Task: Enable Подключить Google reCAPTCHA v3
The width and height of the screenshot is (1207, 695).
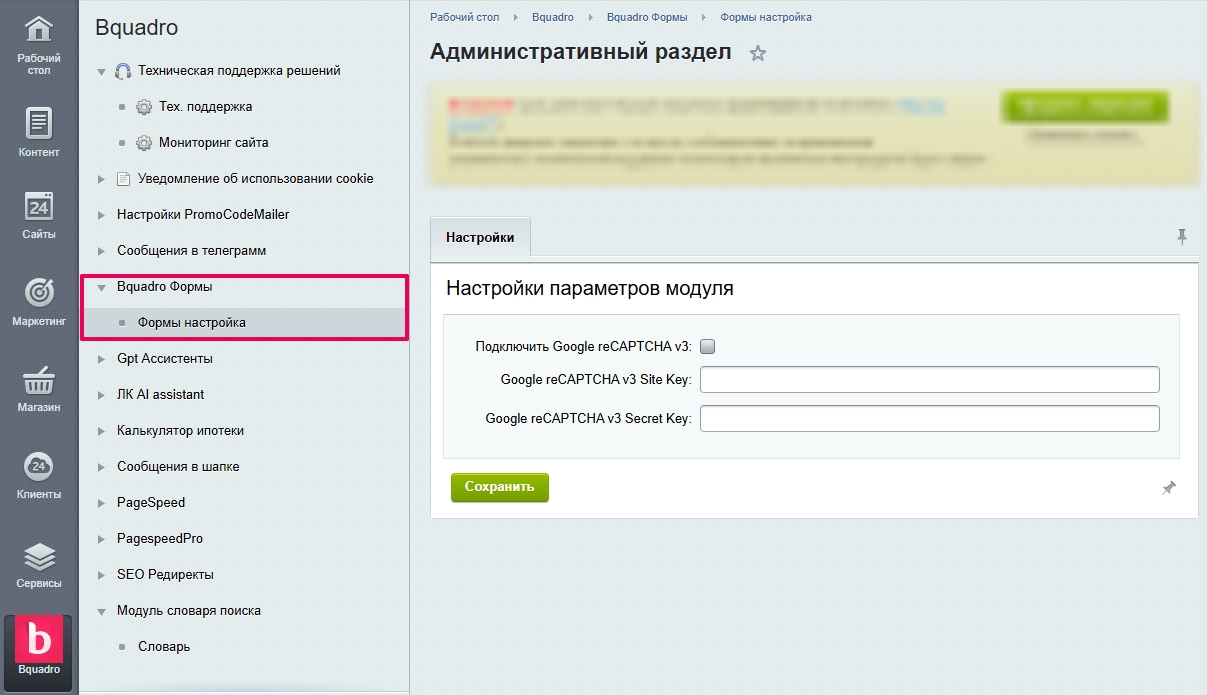Action: point(707,345)
